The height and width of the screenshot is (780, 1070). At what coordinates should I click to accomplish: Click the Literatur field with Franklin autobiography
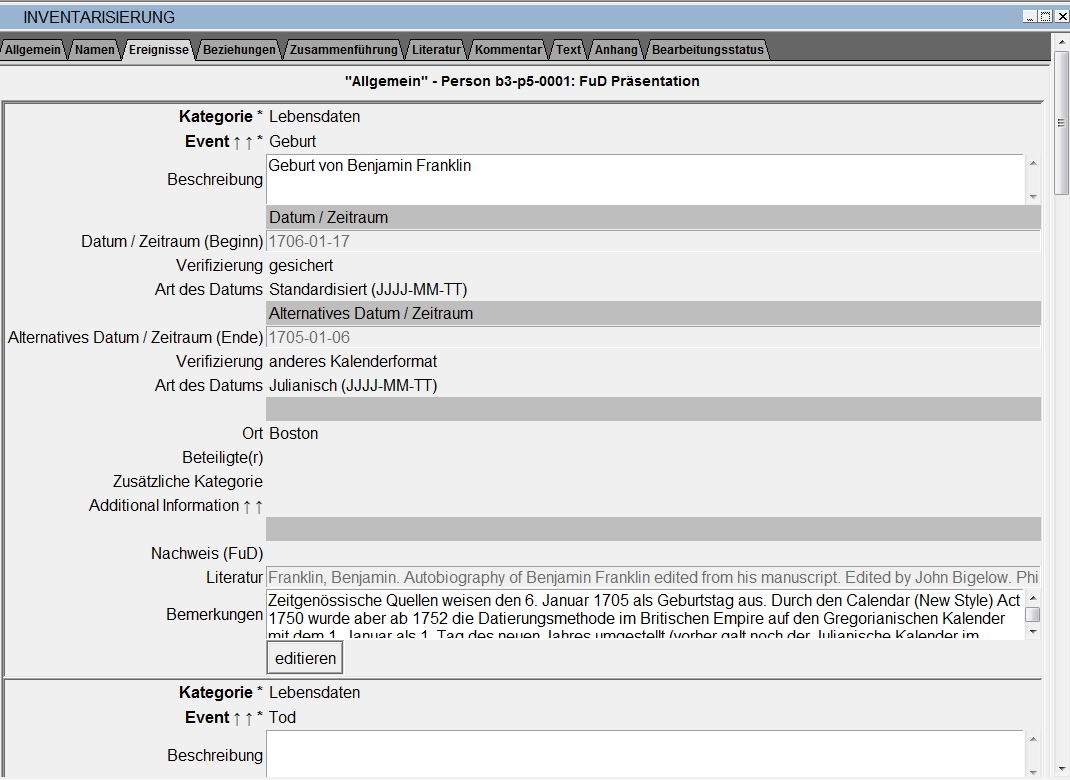tap(653, 578)
